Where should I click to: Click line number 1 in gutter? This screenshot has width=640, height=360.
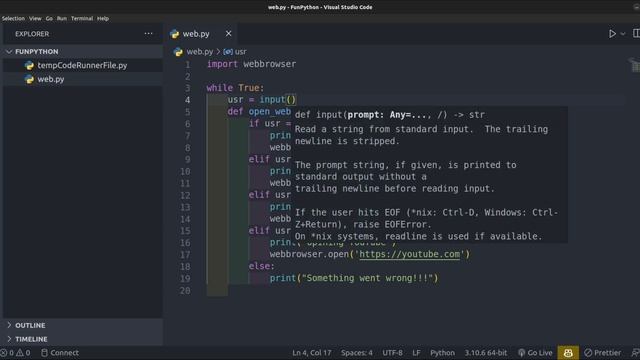click(188, 64)
